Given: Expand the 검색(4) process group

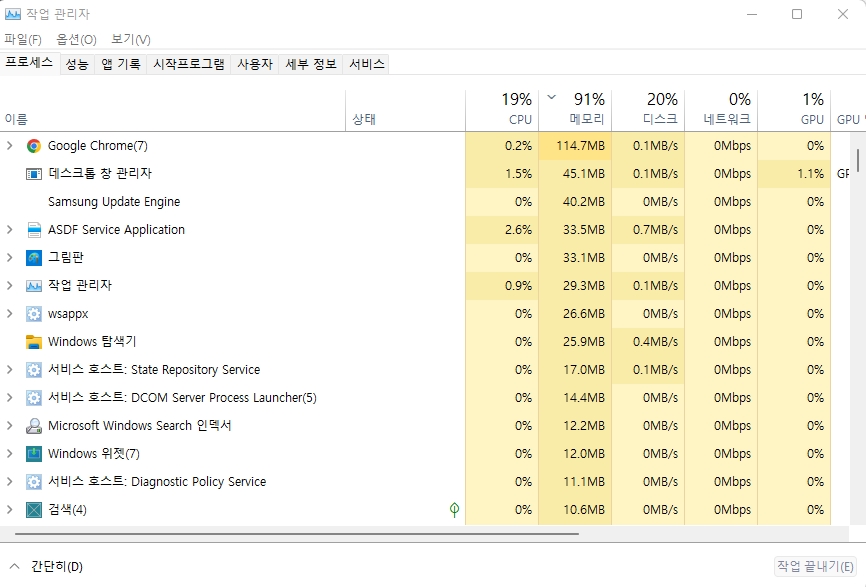Looking at the screenshot, I should (9, 510).
